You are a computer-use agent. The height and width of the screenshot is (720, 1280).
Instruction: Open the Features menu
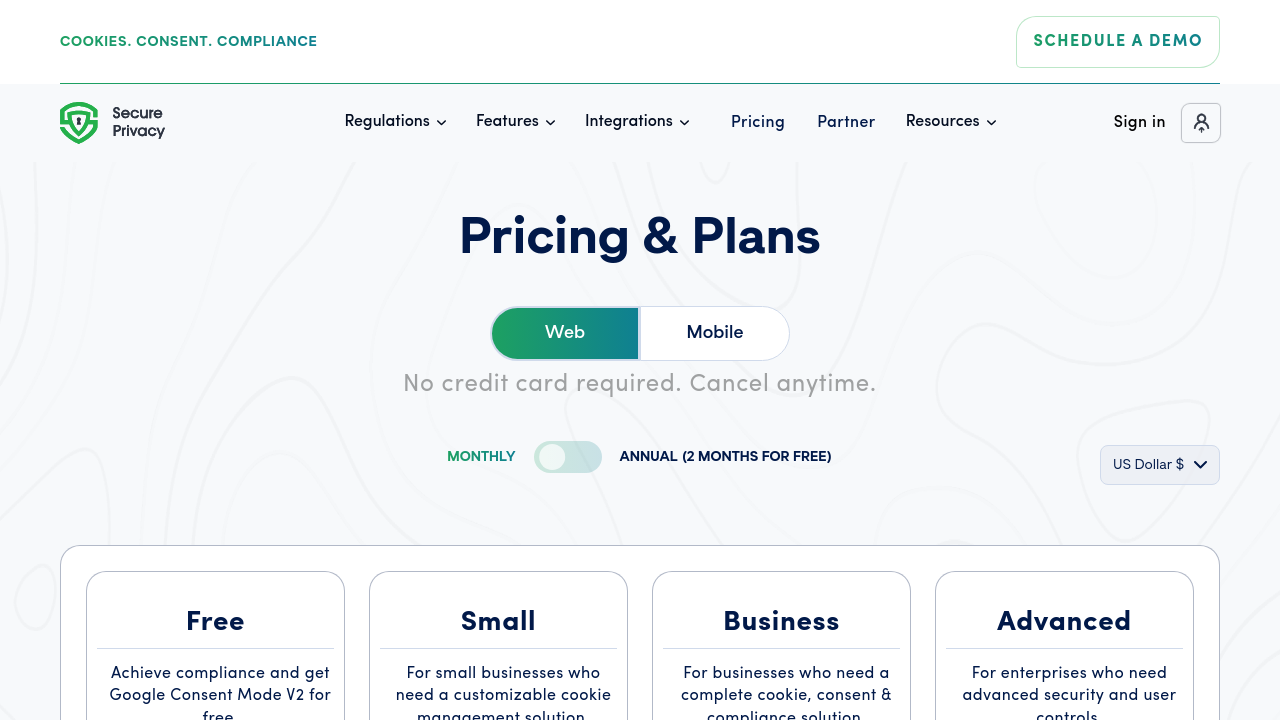pos(507,122)
